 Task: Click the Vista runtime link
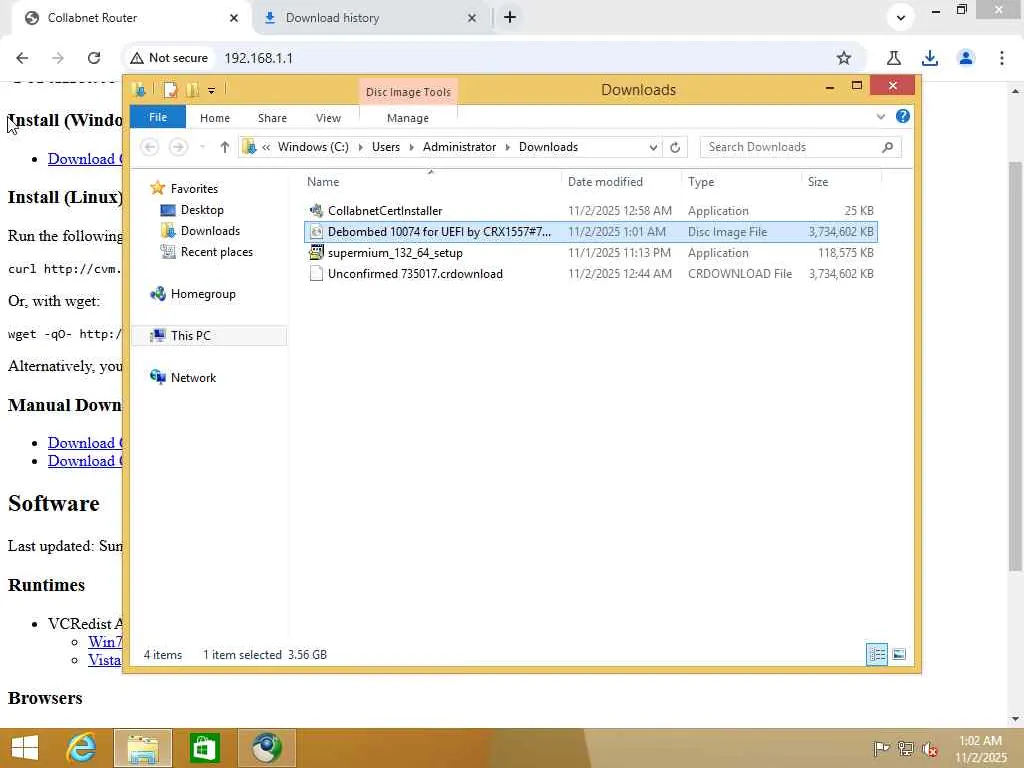[105, 660]
